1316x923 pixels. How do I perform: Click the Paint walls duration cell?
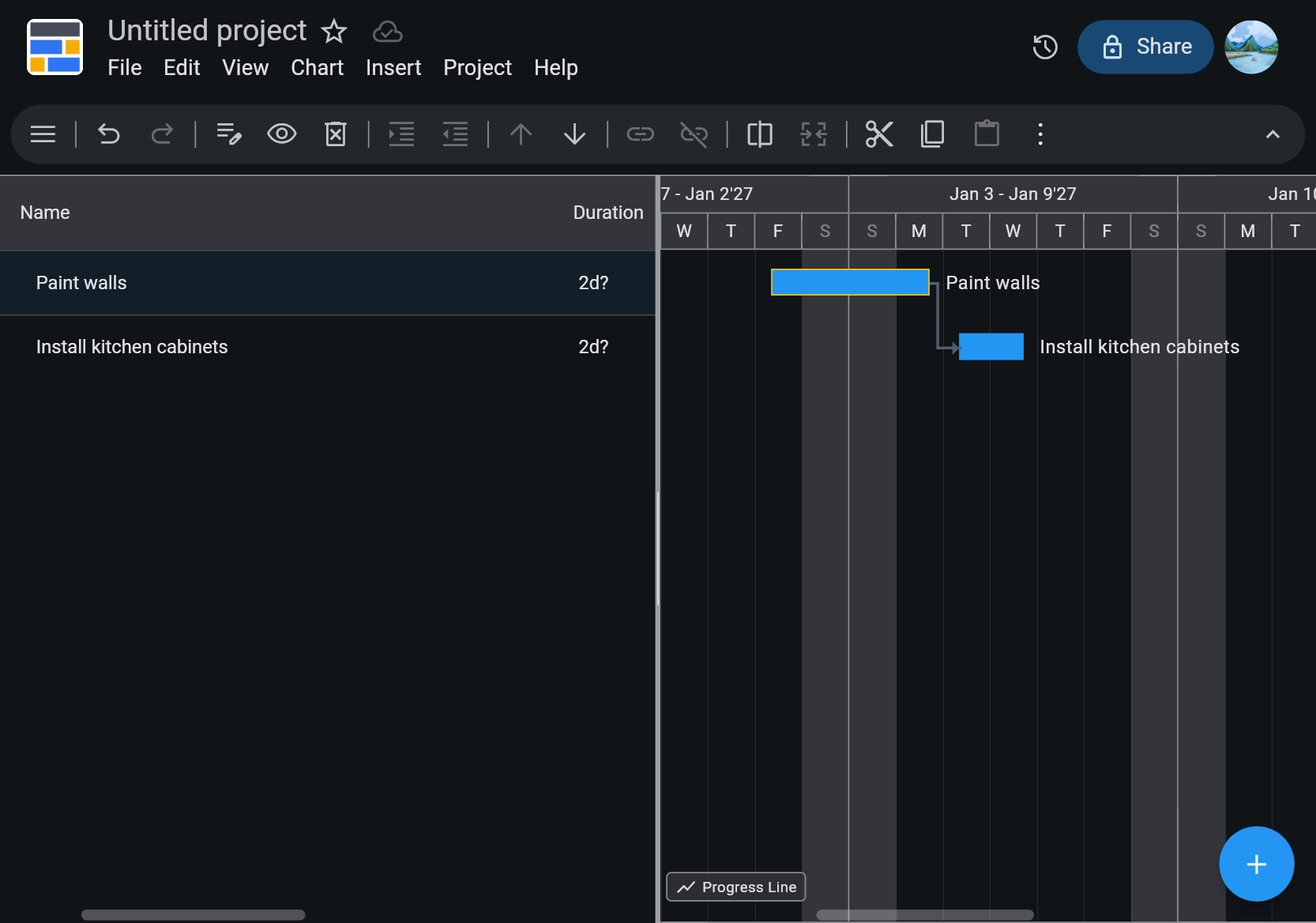point(593,283)
